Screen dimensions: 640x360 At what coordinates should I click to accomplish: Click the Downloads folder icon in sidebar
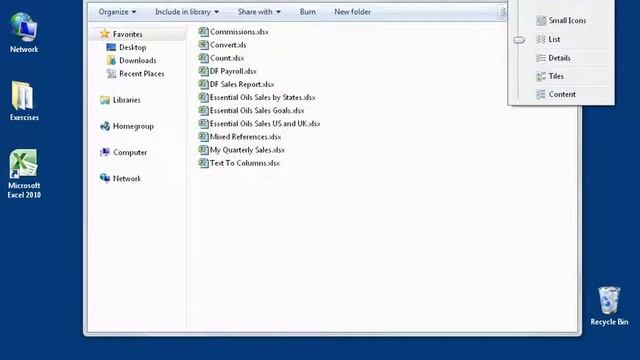(x=111, y=60)
